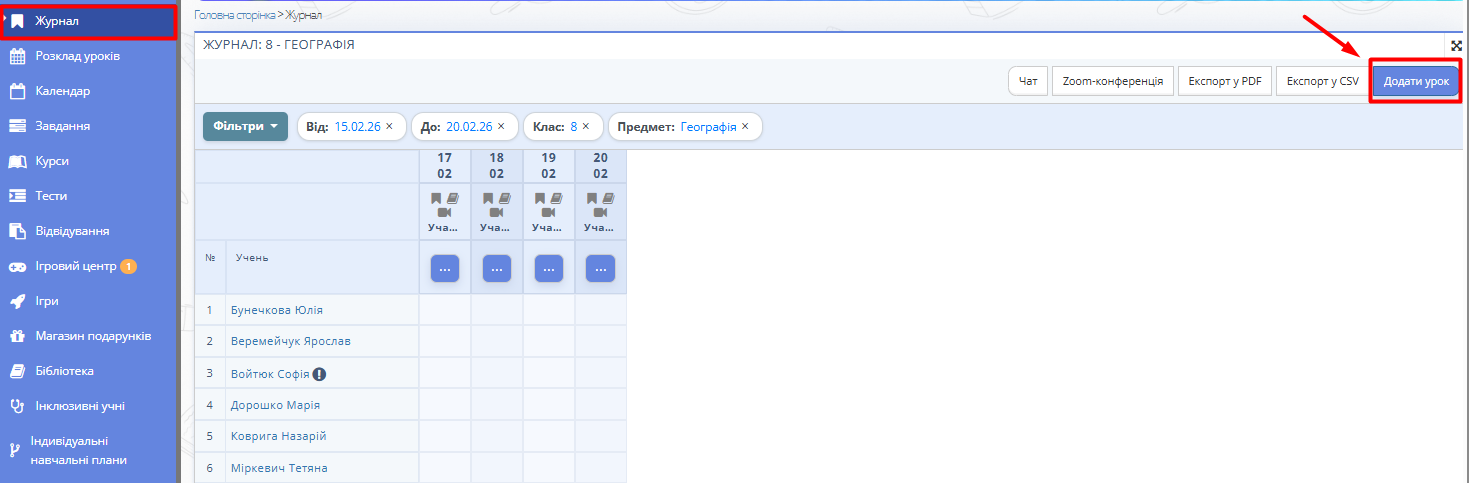Remove the Предмет: Географія filter
Image resolution: width=1469 pixels, height=483 pixels.
pos(745,127)
